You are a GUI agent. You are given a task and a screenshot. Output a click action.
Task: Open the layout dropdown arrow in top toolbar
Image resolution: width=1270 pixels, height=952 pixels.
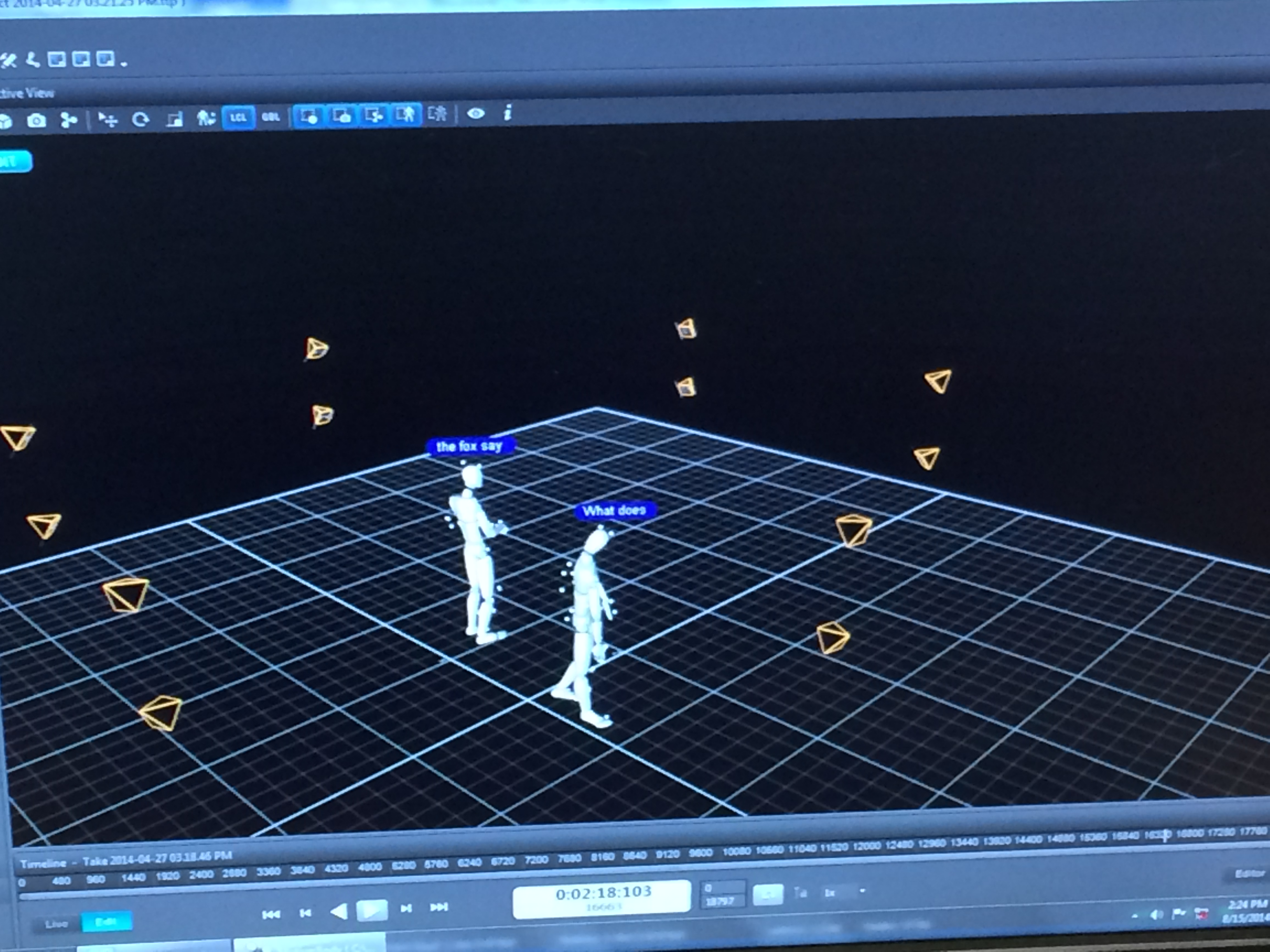tap(125, 64)
